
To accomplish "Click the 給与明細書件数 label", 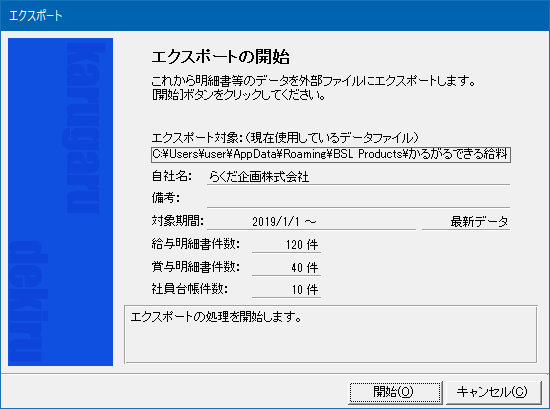I will 196,244.
